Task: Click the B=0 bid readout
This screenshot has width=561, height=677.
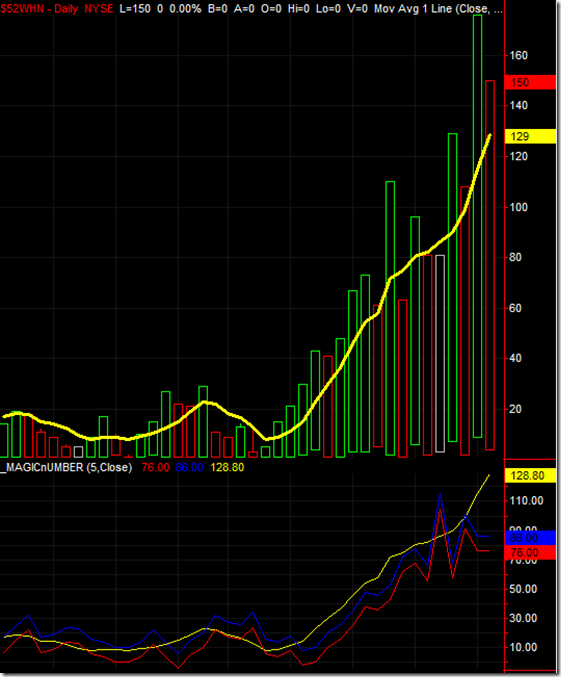Action: [218, 9]
